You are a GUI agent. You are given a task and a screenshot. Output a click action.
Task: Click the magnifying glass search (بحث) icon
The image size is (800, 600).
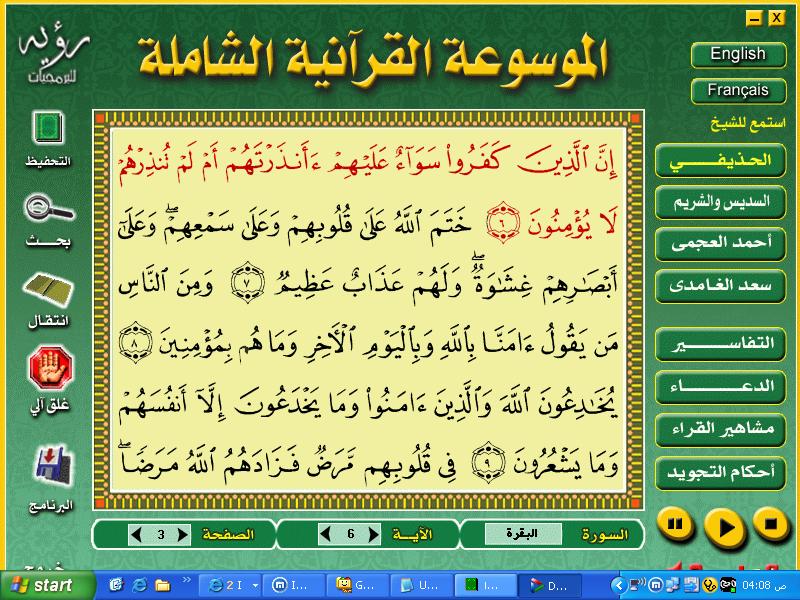[49, 208]
